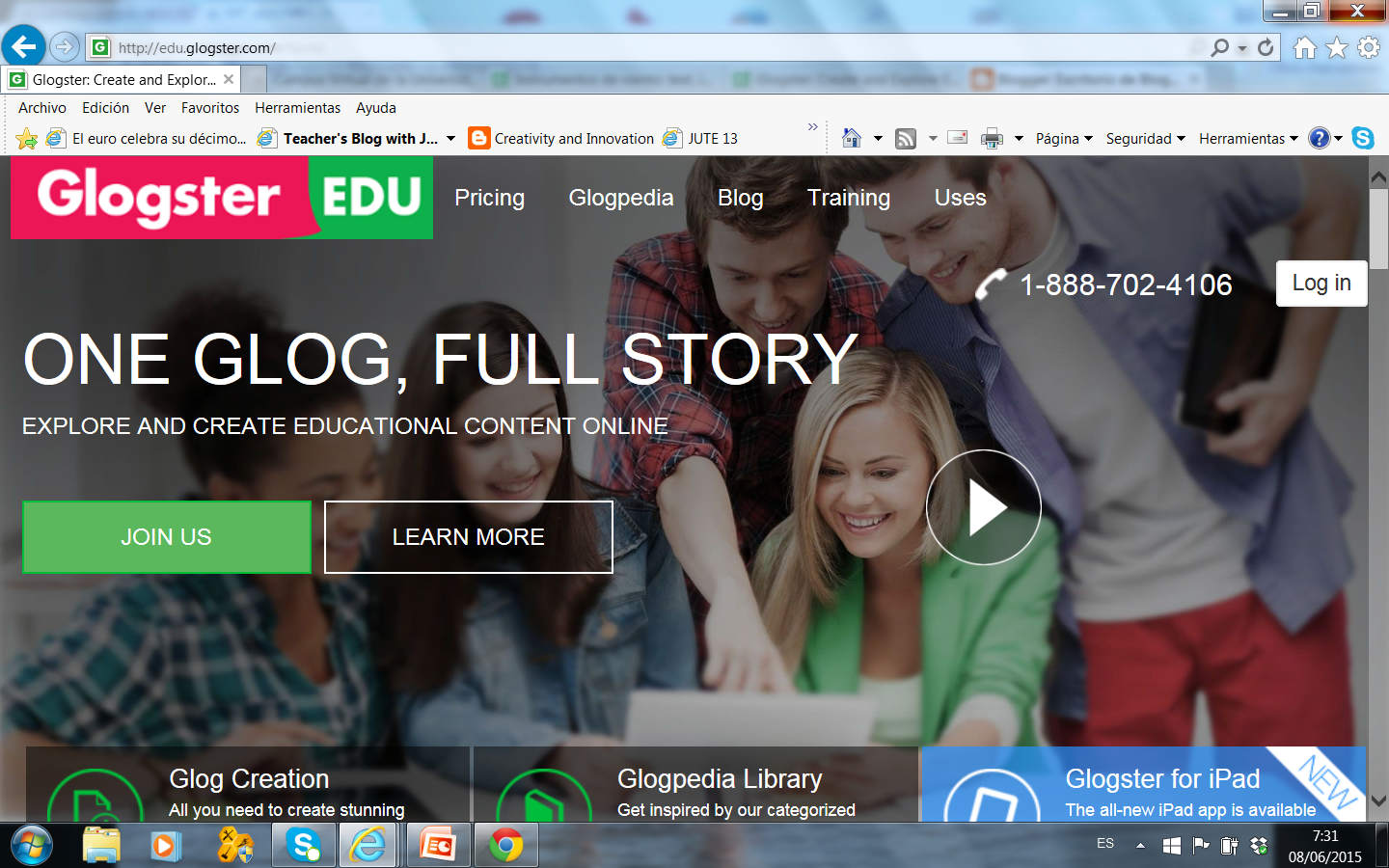Open the JUTE 13 favorite
This screenshot has height=868, width=1389.
pos(700,139)
